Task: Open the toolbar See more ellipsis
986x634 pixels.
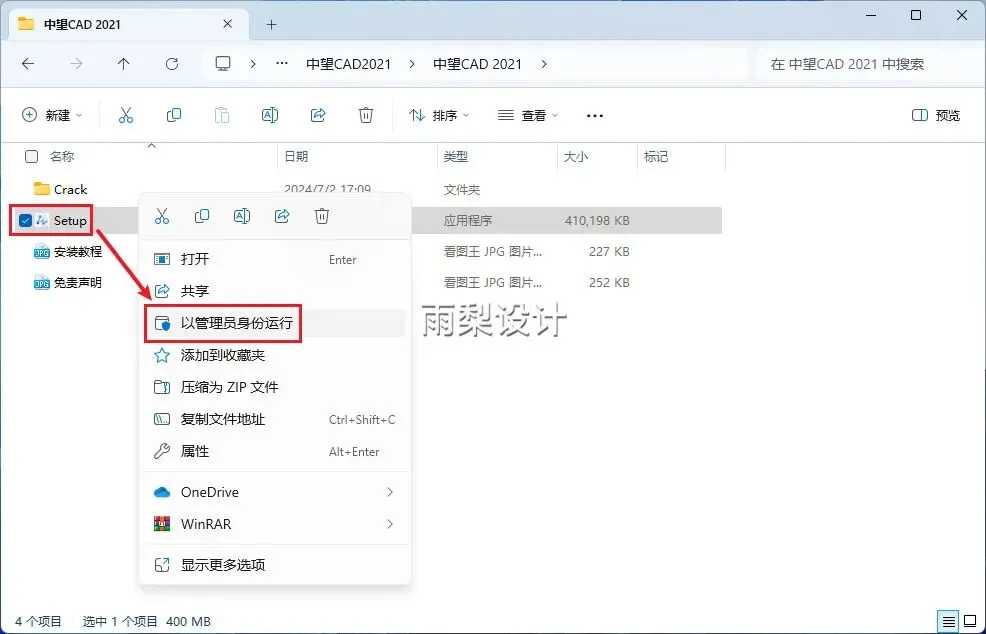Action: tap(594, 116)
